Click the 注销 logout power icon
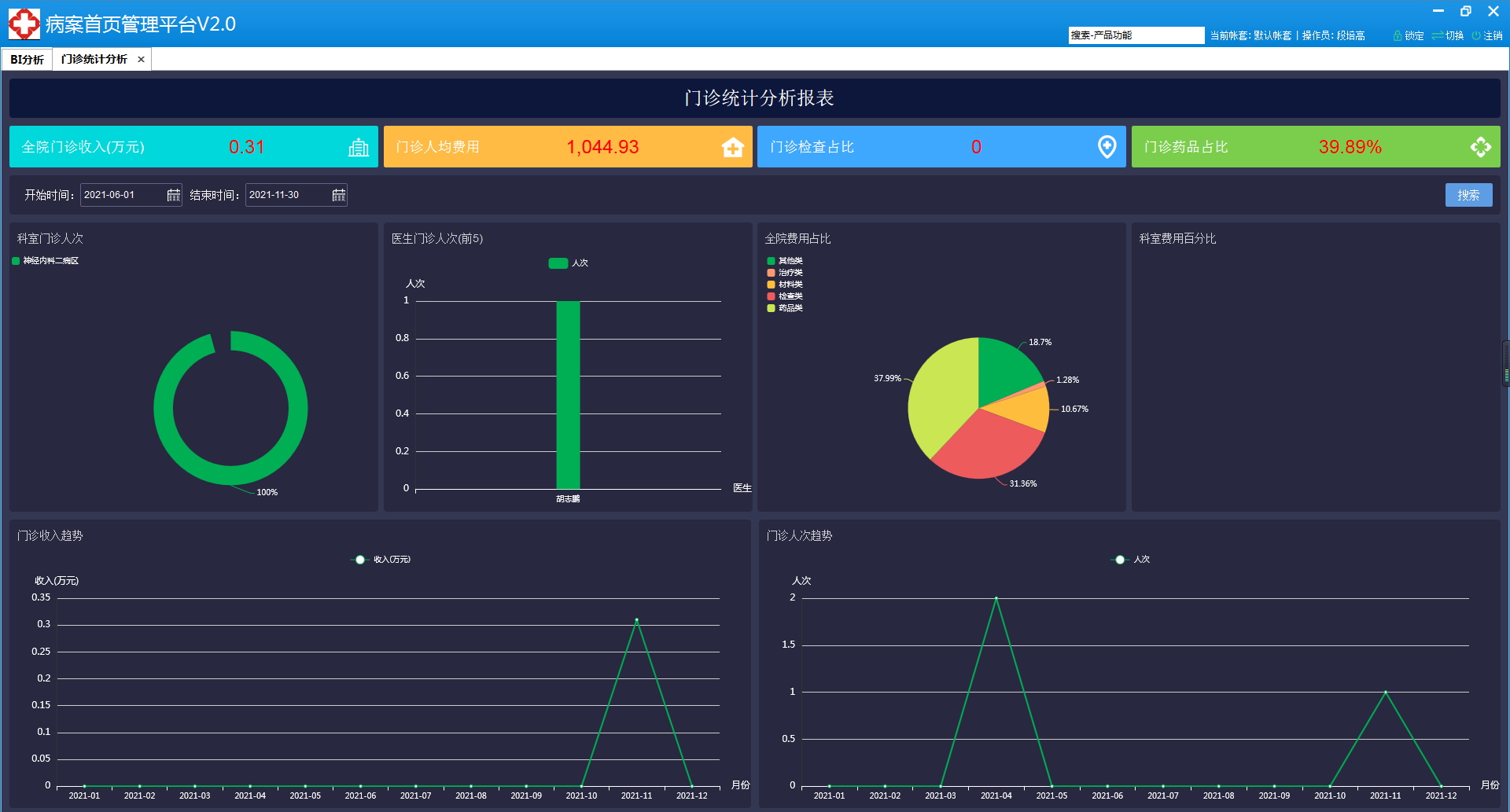This screenshot has height=812, width=1510. pyautogui.click(x=1476, y=36)
